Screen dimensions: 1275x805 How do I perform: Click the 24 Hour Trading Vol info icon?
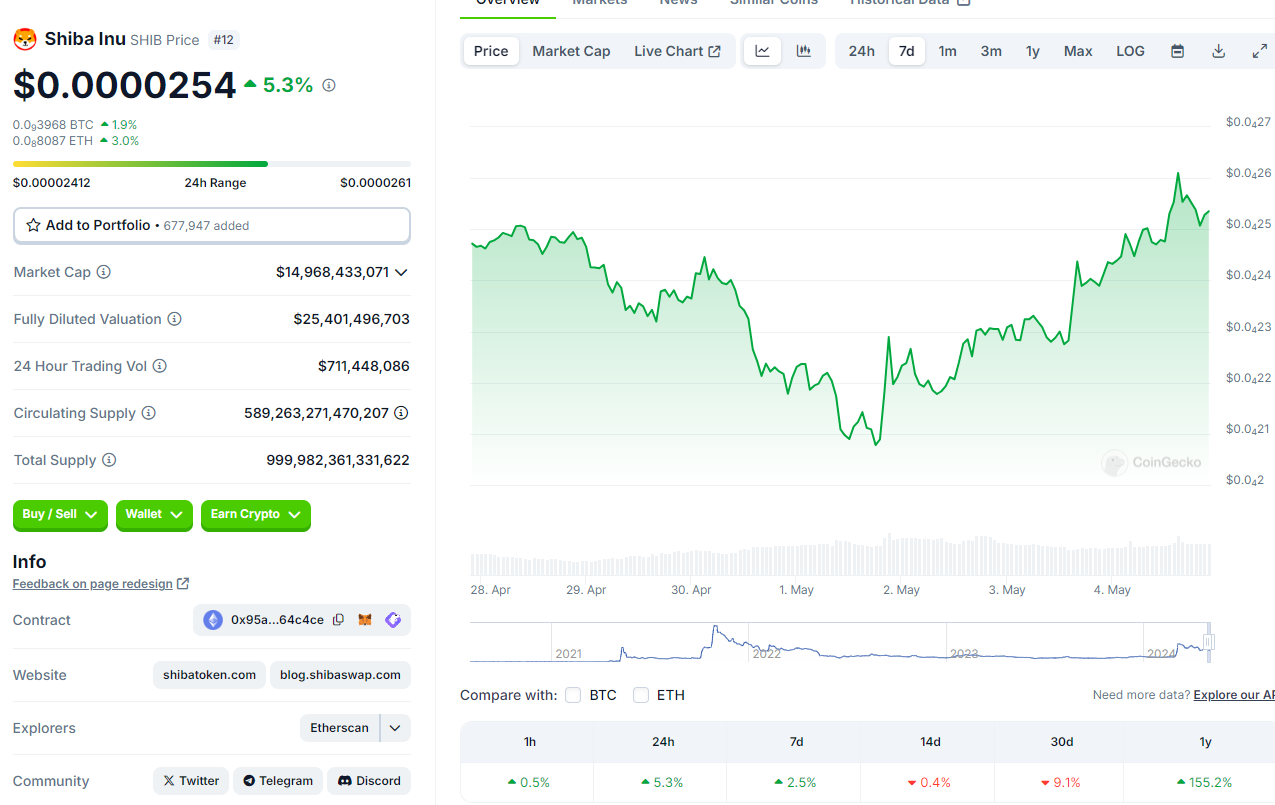159,366
